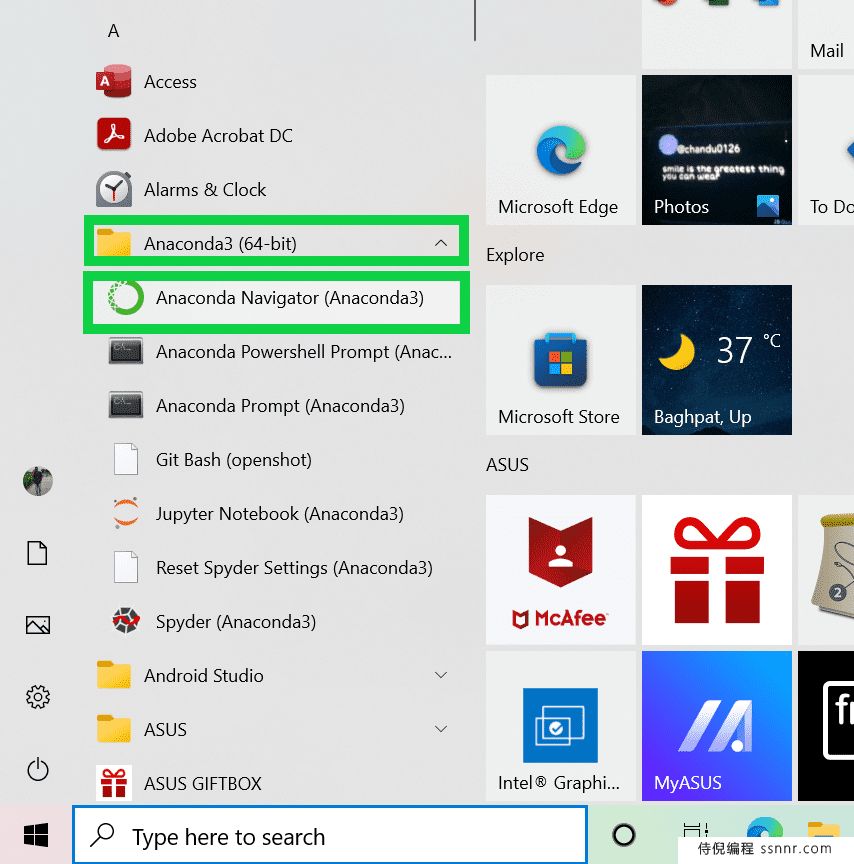Open the McAfee tile
Image resolution: width=854 pixels, height=864 pixels.
coord(560,570)
